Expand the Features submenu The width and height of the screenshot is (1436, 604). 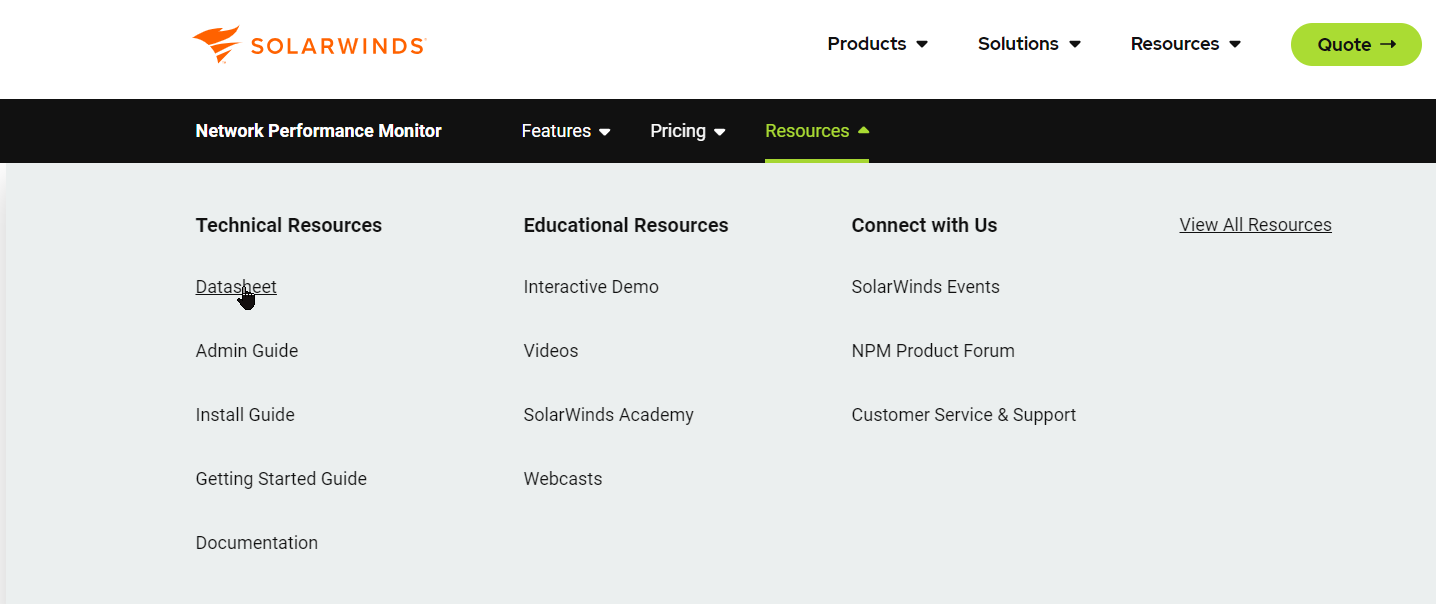coord(566,131)
